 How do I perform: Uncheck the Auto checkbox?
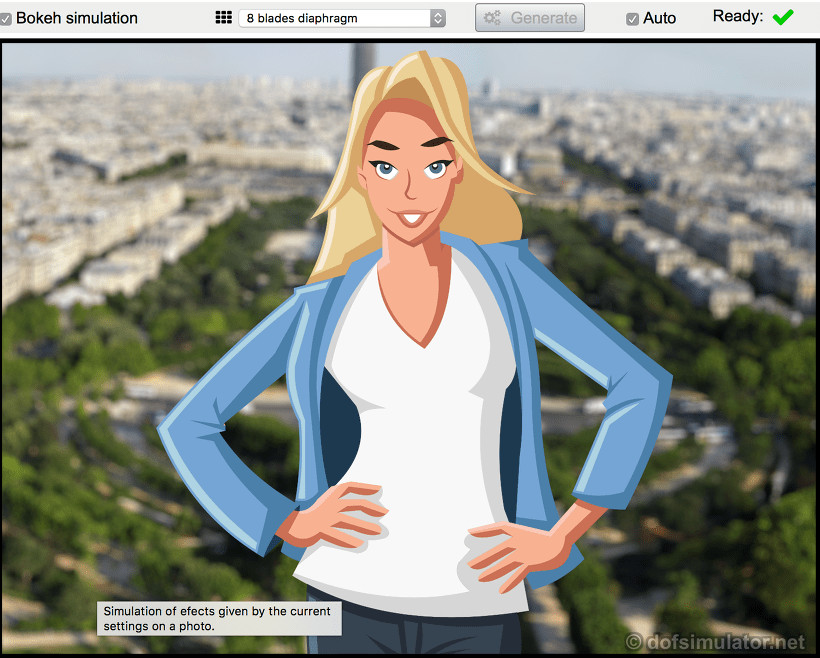coord(632,18)
